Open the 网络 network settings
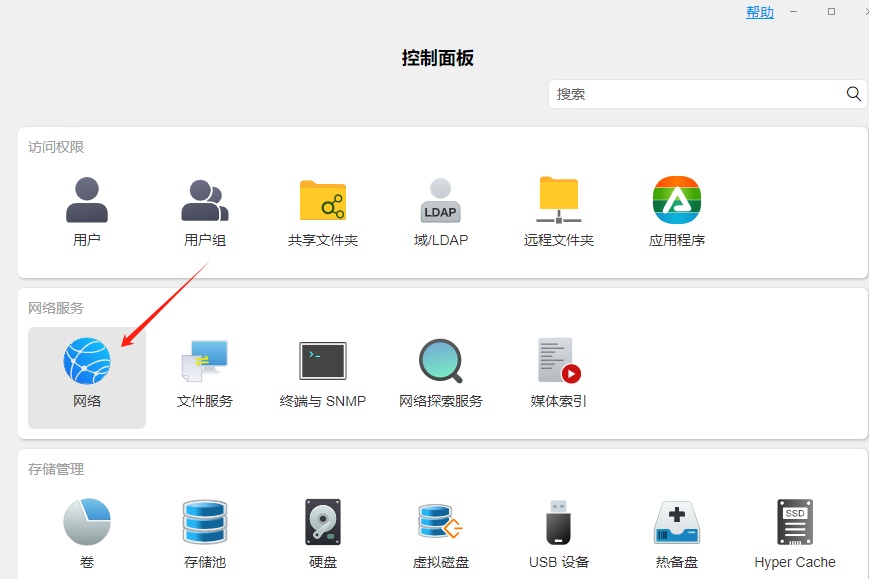This screenshot has width=869, height=579. click(x=87, y=377)
